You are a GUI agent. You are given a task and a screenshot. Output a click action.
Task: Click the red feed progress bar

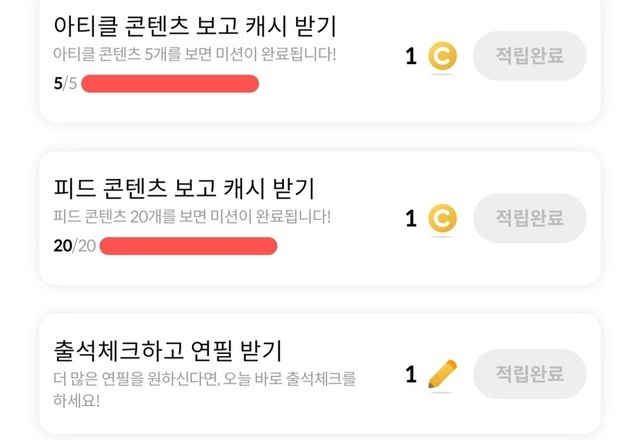tap(188, 245)
